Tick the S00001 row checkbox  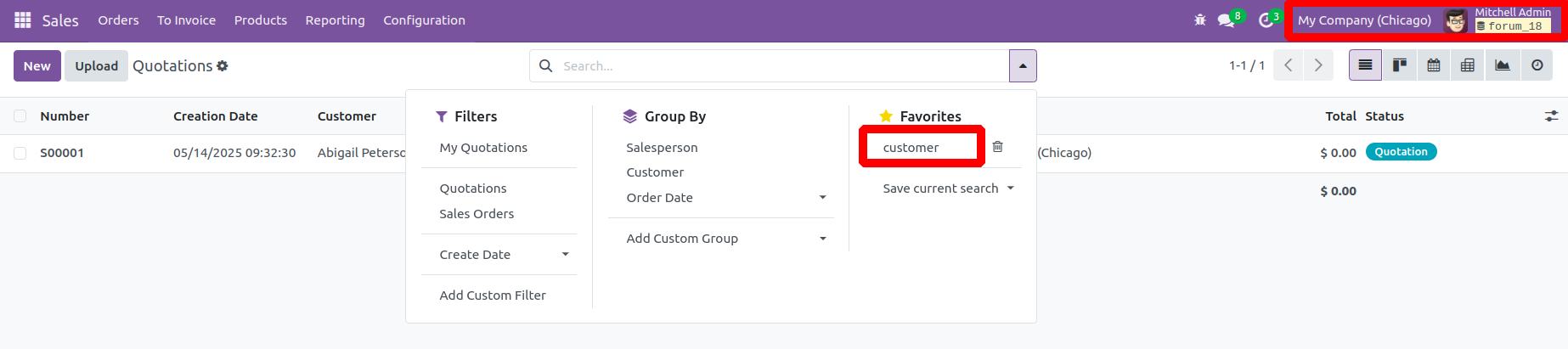coord(20,153)
